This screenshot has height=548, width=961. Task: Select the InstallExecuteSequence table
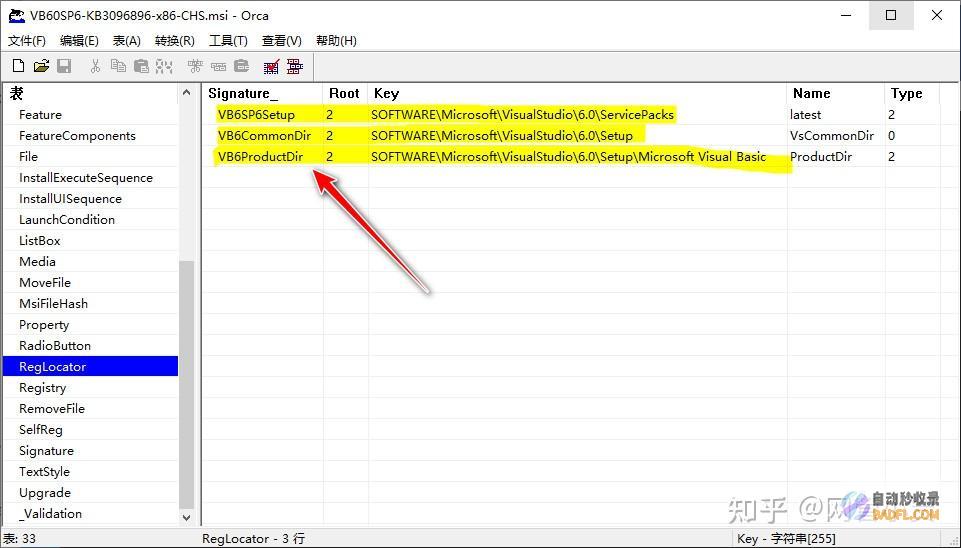coord(86,178)
